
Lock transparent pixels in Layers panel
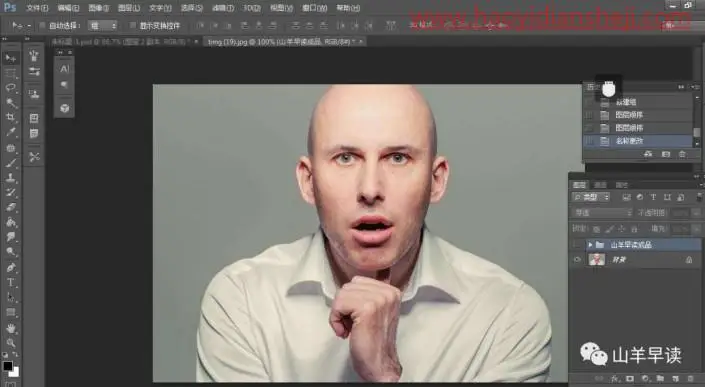[x=597, y=229]
